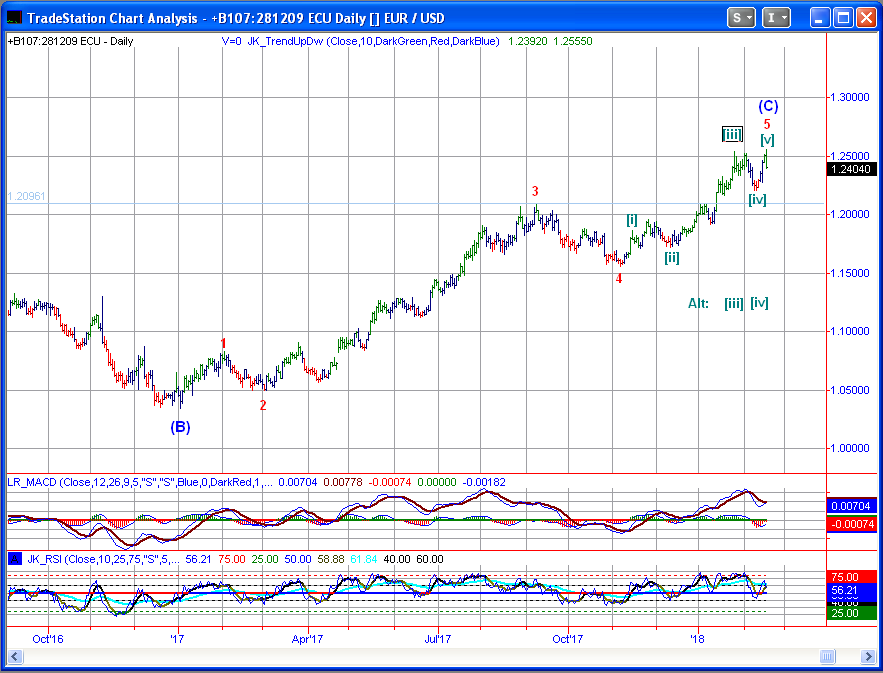Click the blue 'A' icon beside JK_RSI

pyautogui.click(x=15, y=559)
